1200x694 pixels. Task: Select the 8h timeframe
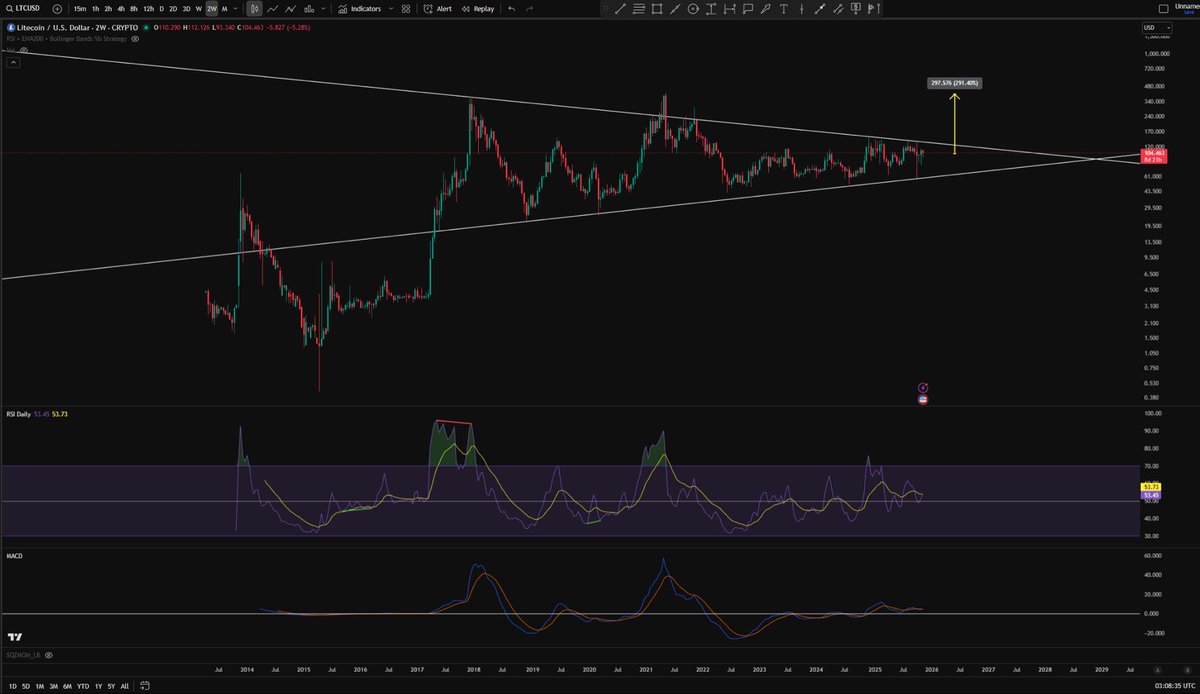click(x=134, y=9)
